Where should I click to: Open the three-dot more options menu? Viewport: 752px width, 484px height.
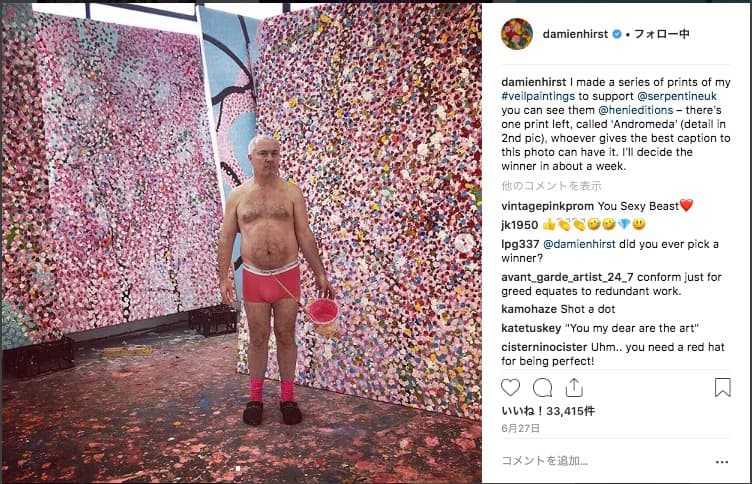pos(722,462)
